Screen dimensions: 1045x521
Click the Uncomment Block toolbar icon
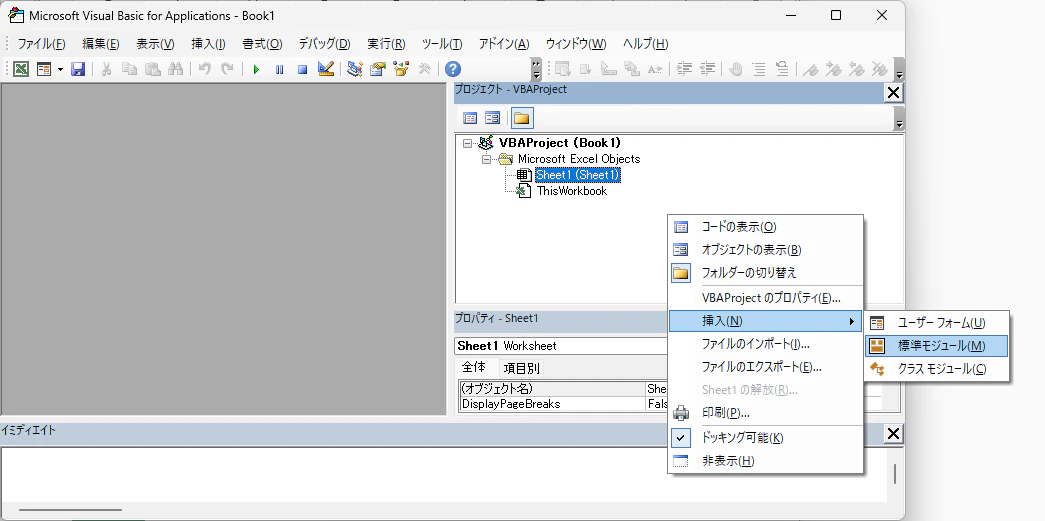(782, 69)
